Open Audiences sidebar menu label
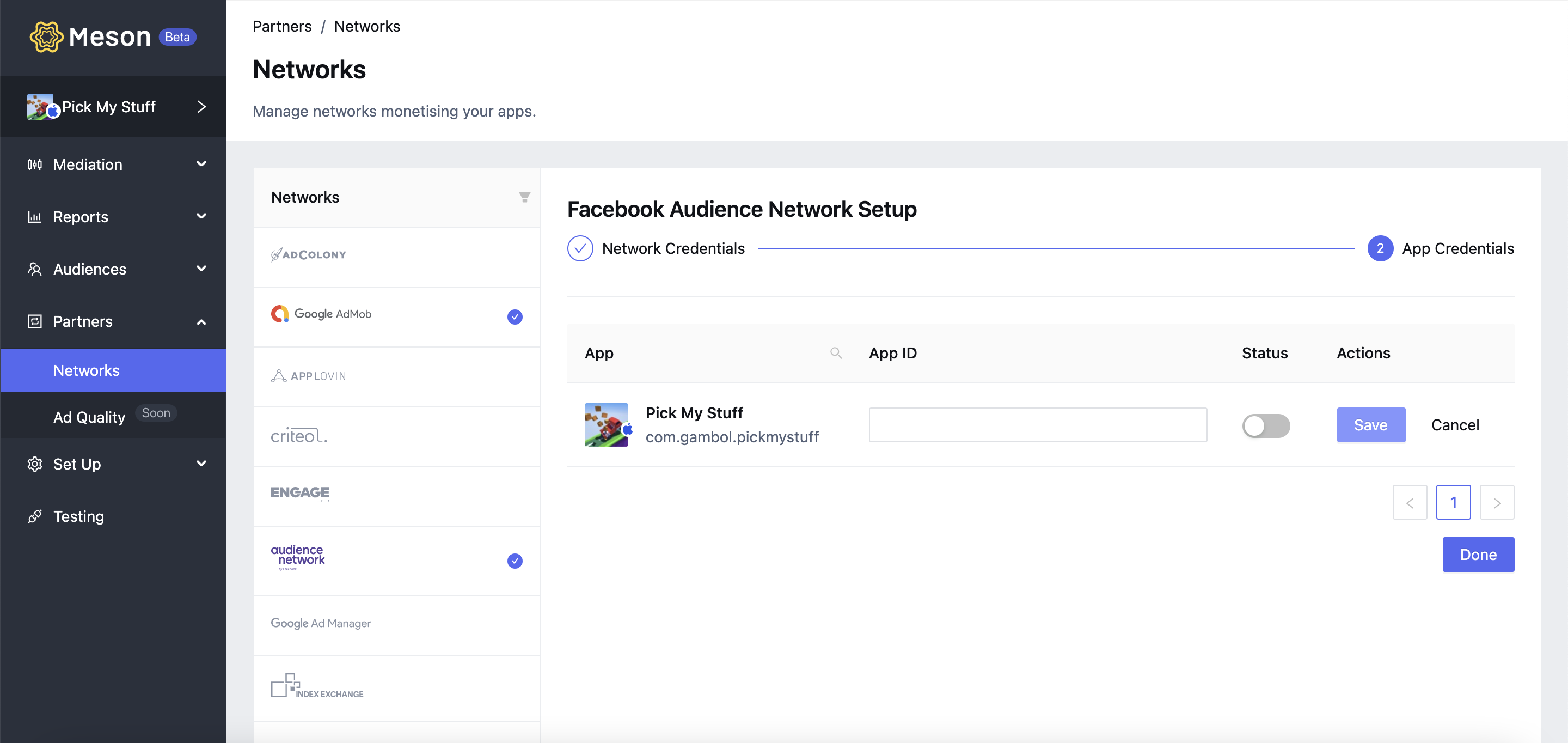Screen dimensions: 1568x743 (x=89, y=269)
